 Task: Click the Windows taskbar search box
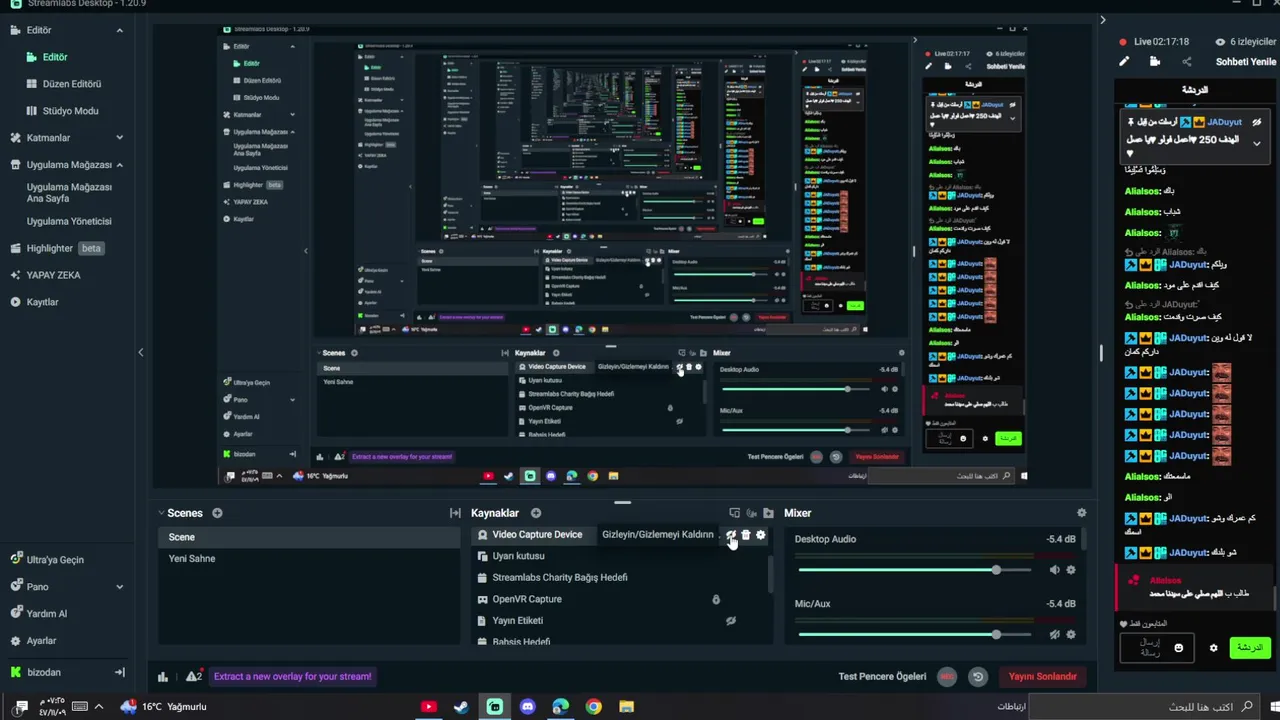pos(1143,707)
